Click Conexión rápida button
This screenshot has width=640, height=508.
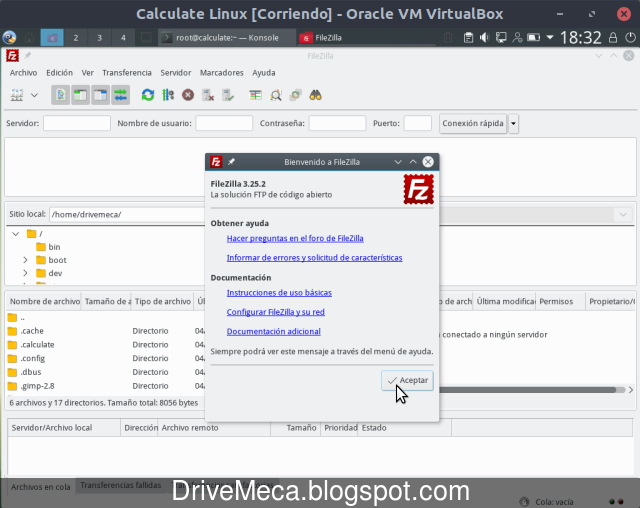(473, 123)
